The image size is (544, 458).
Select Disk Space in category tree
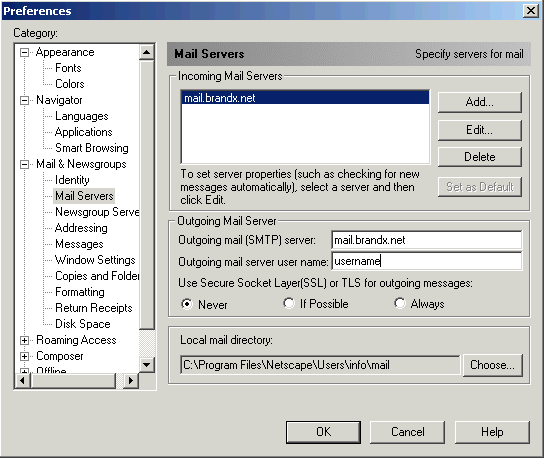pos(83,324)
